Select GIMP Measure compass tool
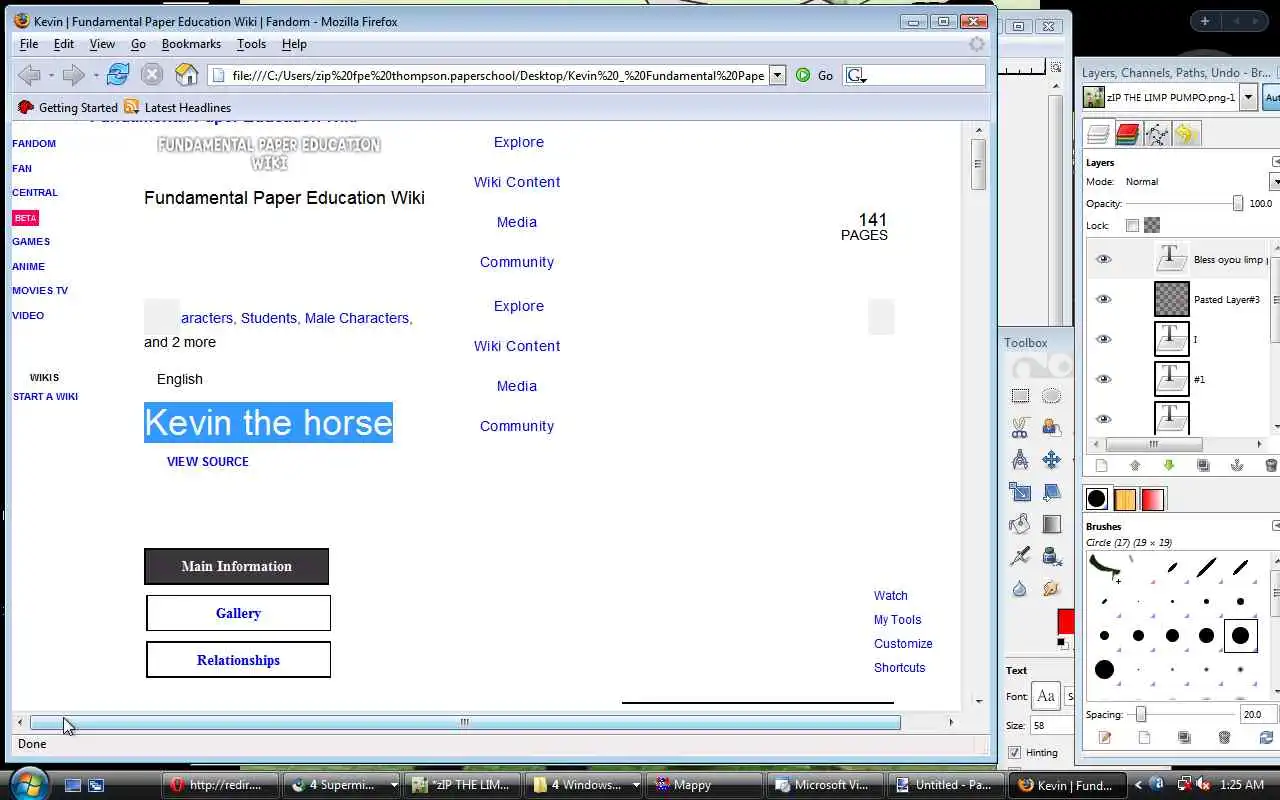The image size is (1280, 800). tap(1020, 460)
